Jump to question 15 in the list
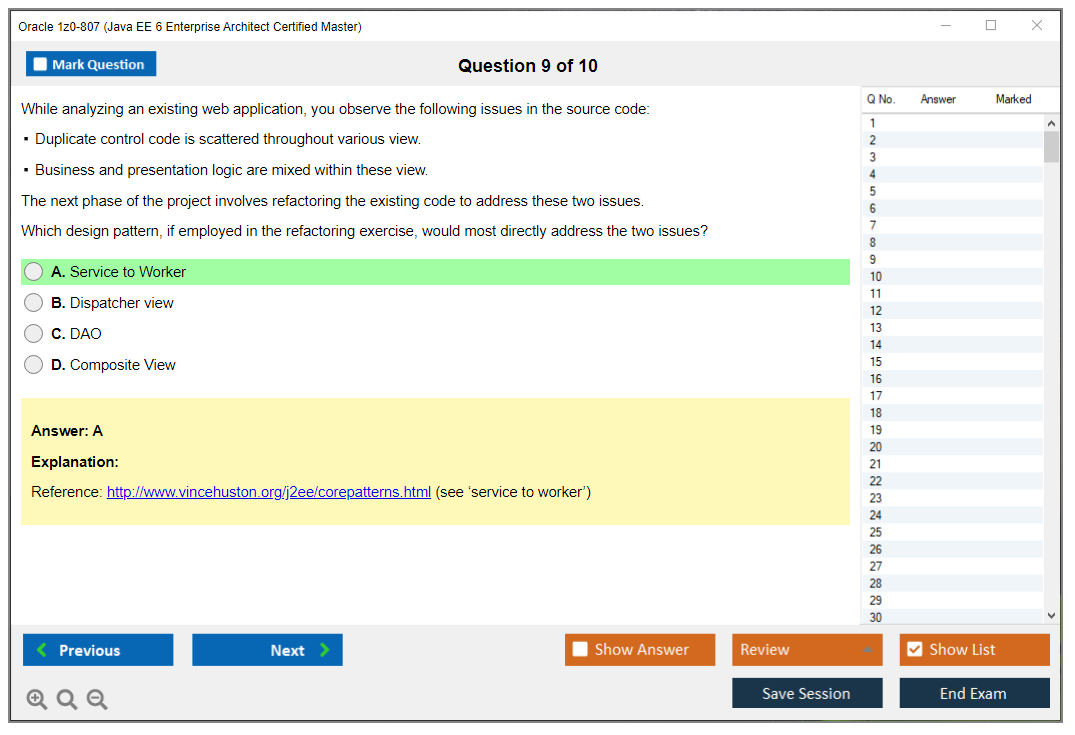Screen dimensions: 1075x735 point(876,362)
